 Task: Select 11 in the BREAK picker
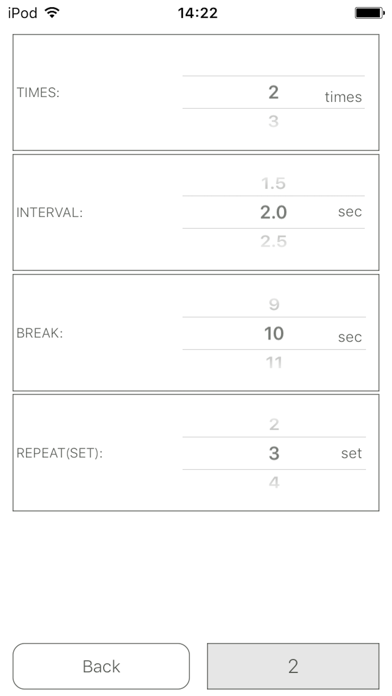(274, 363)
